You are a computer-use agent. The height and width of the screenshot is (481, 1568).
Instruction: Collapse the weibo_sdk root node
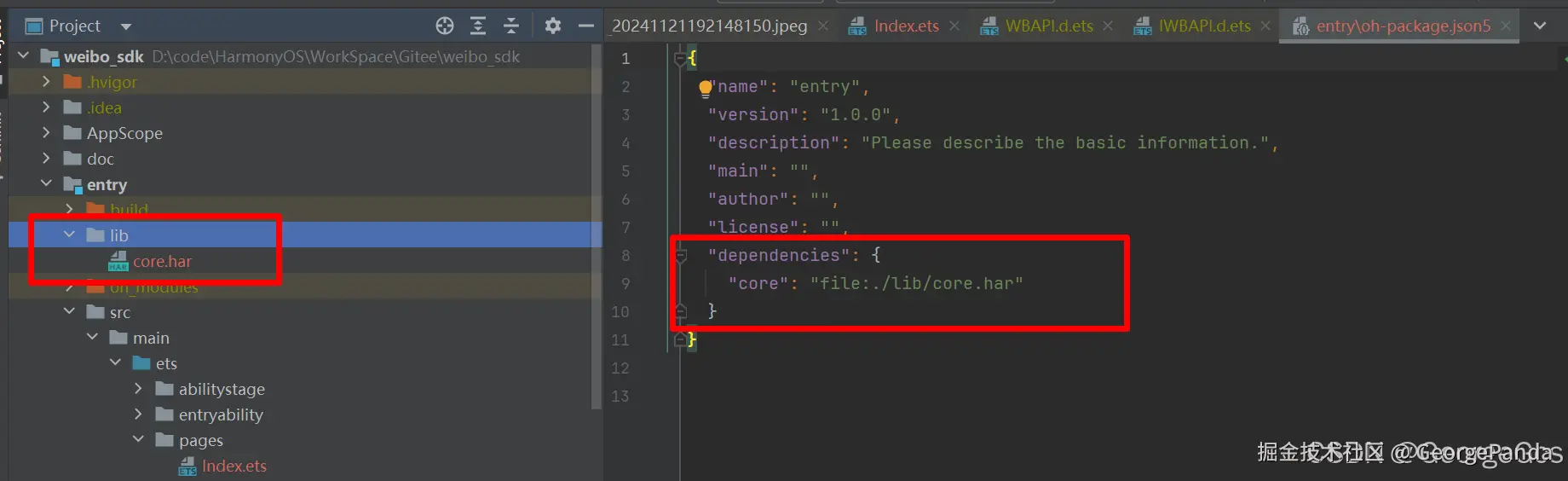pos(24,55)
